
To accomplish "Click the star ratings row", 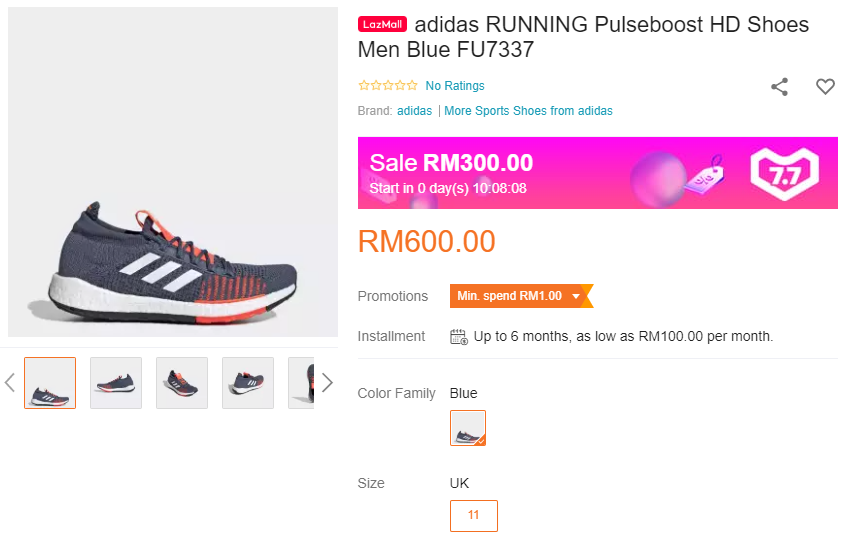I will coord(388,86).
